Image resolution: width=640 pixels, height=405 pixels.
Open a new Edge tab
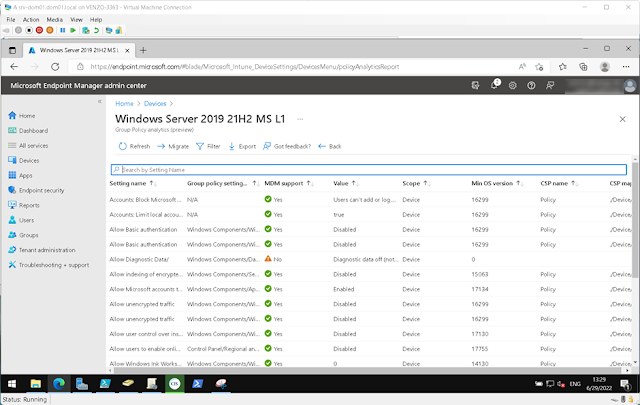pos(143,50)
